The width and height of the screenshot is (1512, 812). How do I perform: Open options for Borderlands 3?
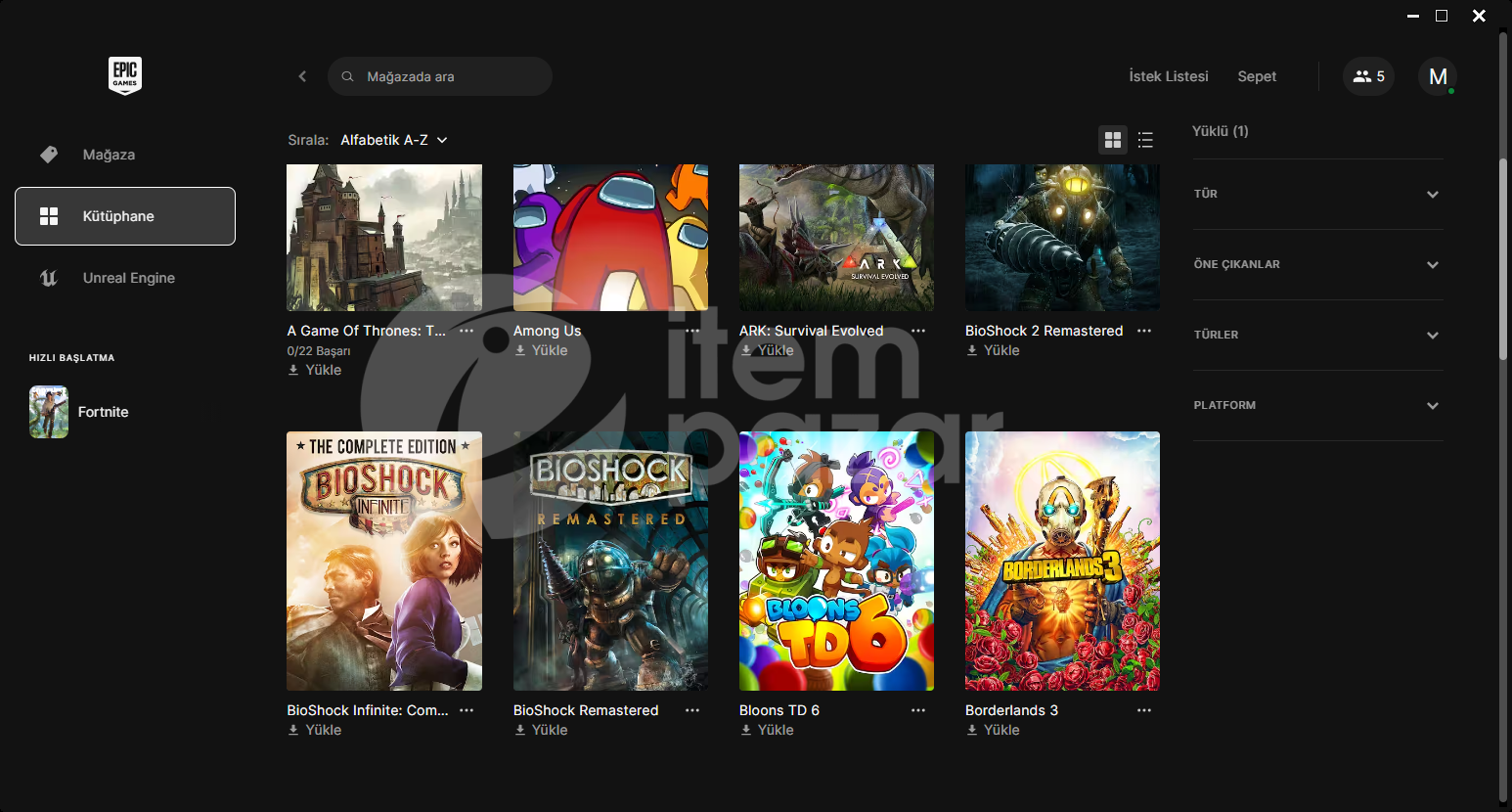[x=1144, y=710]
